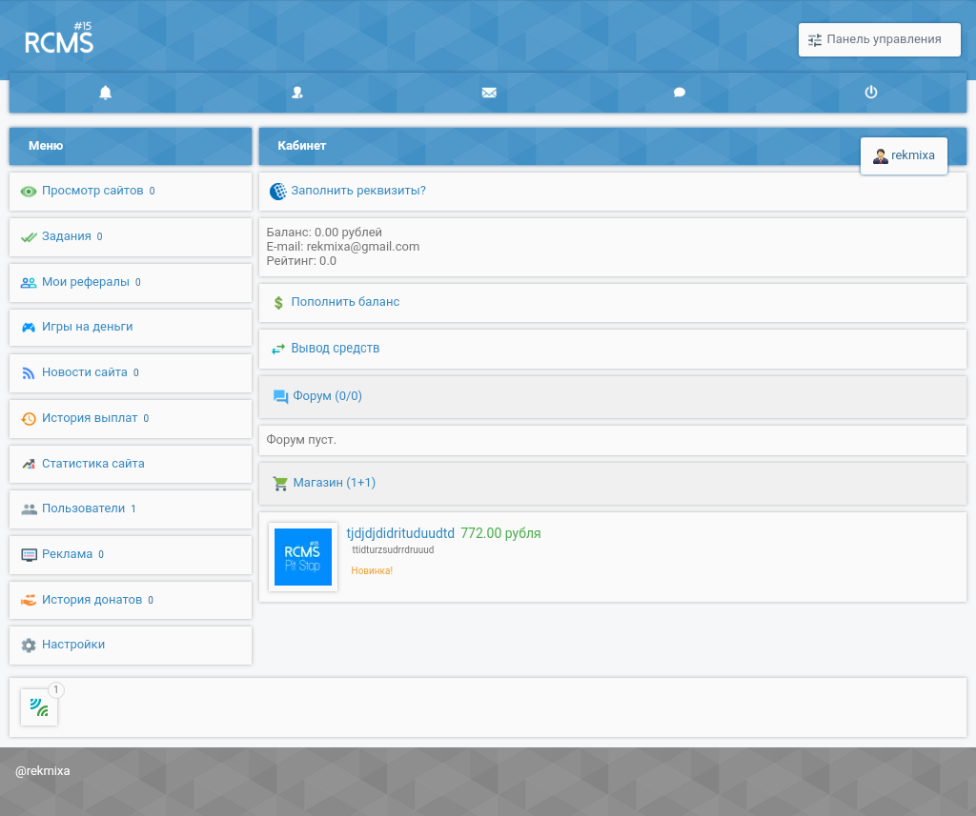Click the rekmixa profile button

(903, 156)
